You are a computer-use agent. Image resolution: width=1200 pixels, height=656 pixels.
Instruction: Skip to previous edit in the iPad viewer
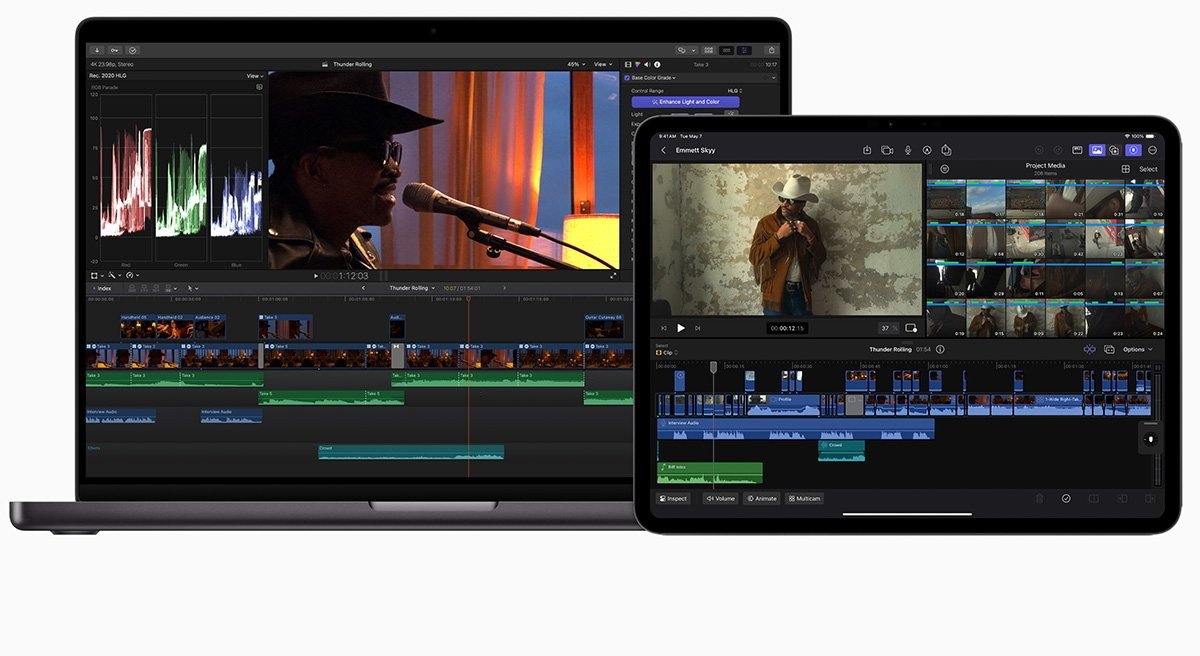coord(664,328)
